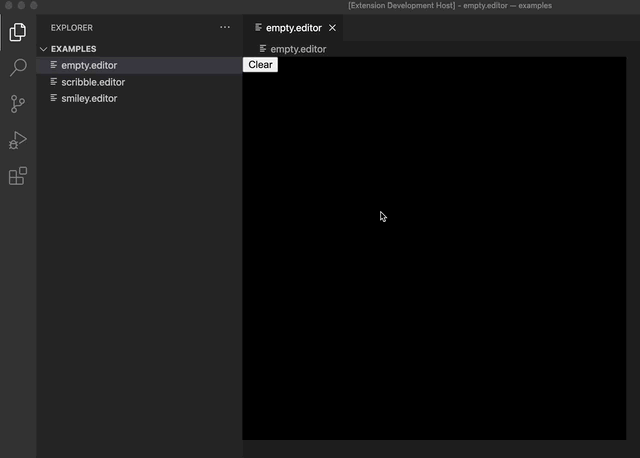Open the Extensions view
The height and width of the screenshot is (458, 640).
coord(18,176)
